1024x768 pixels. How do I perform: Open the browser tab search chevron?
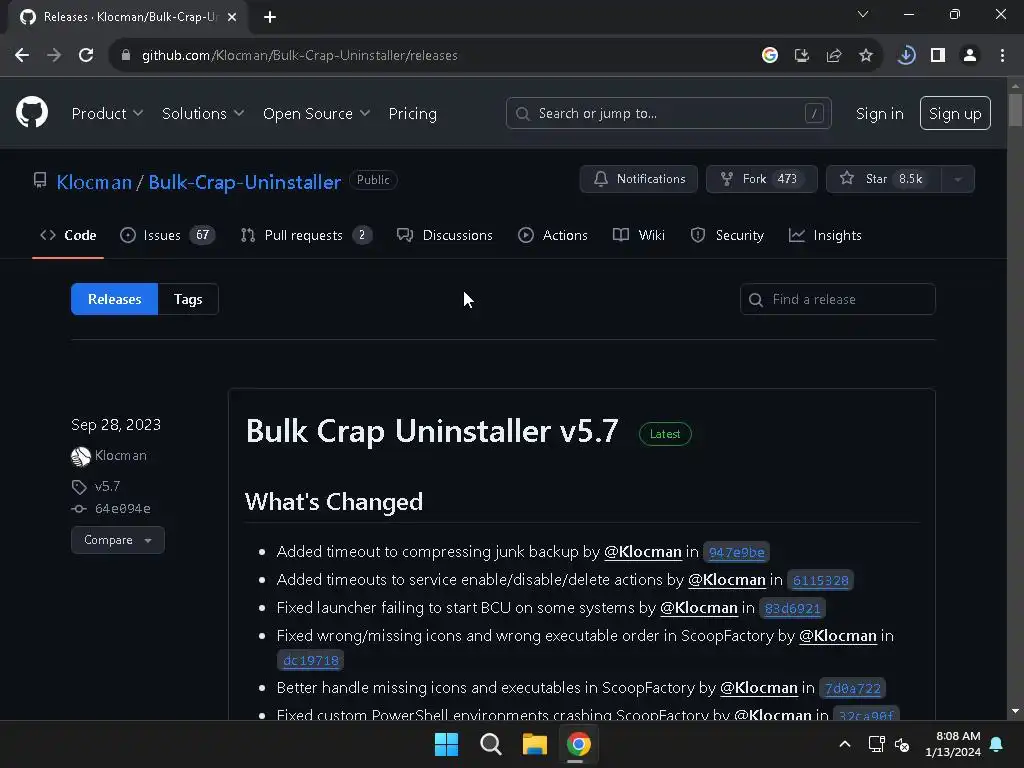[863, 14]
